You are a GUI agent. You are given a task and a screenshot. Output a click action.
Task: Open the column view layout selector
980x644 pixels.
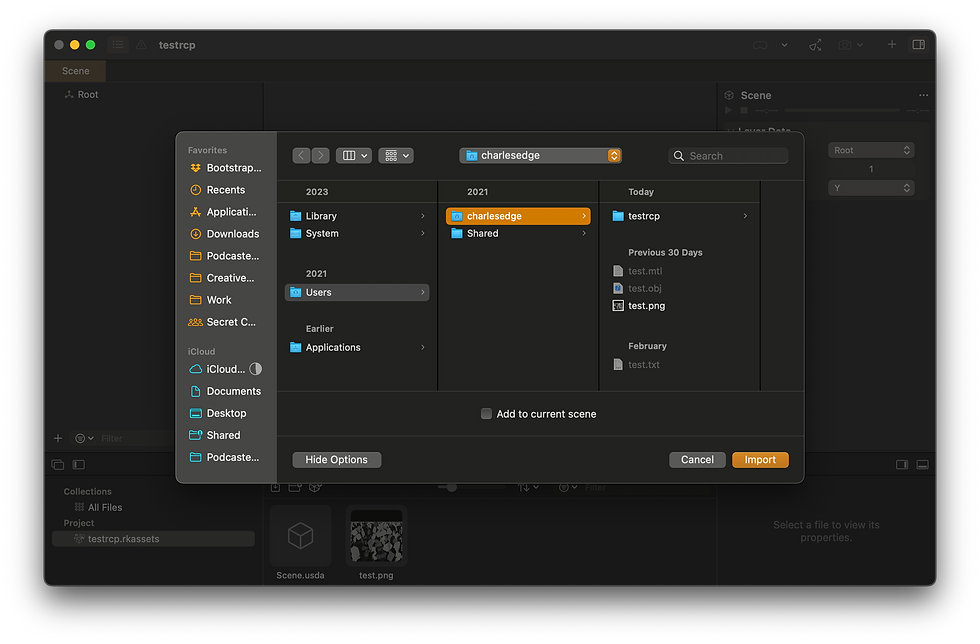pos(353,155)
